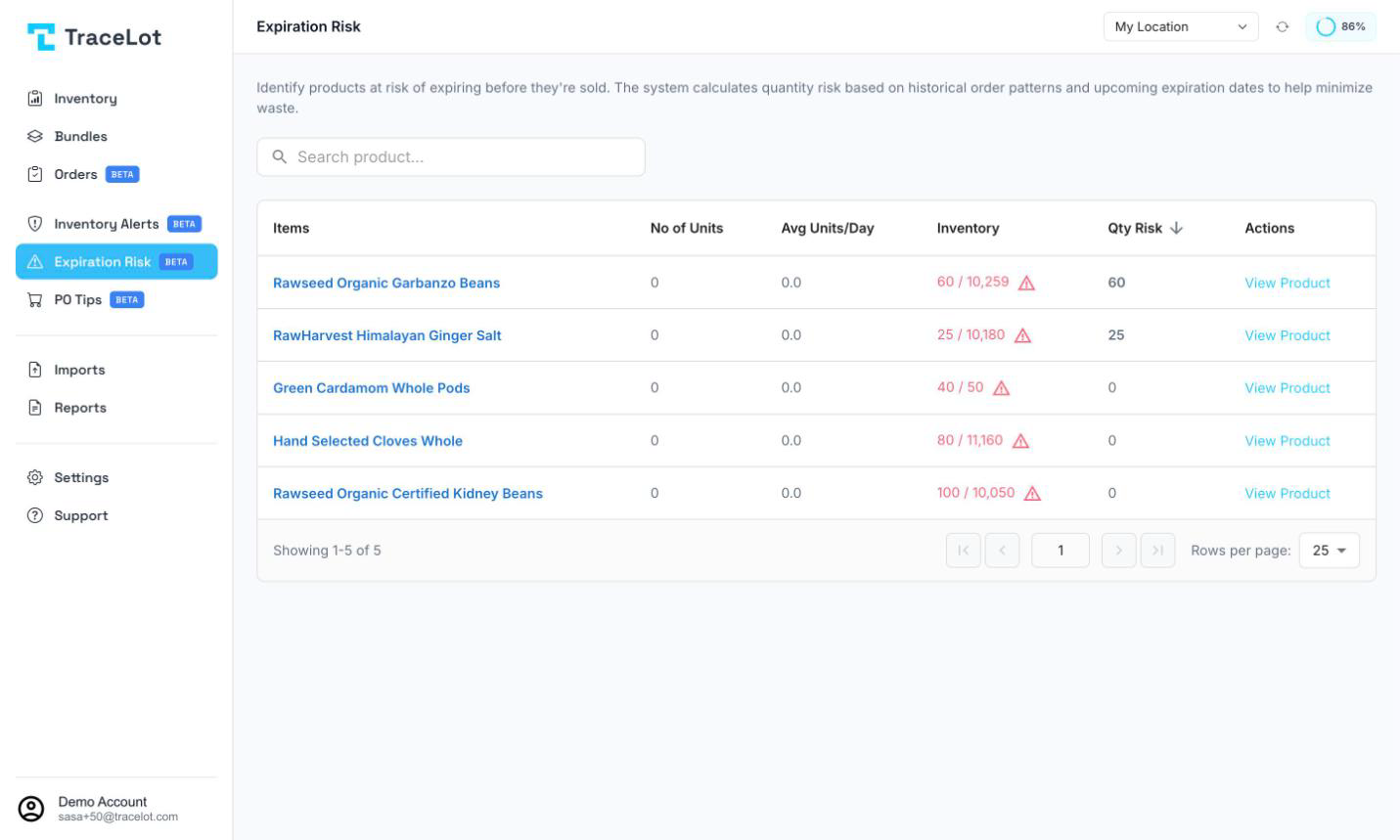Click the Inventory sidebar icon
The width and height of the screenshot is (1400, 840).
click(35, 98)
